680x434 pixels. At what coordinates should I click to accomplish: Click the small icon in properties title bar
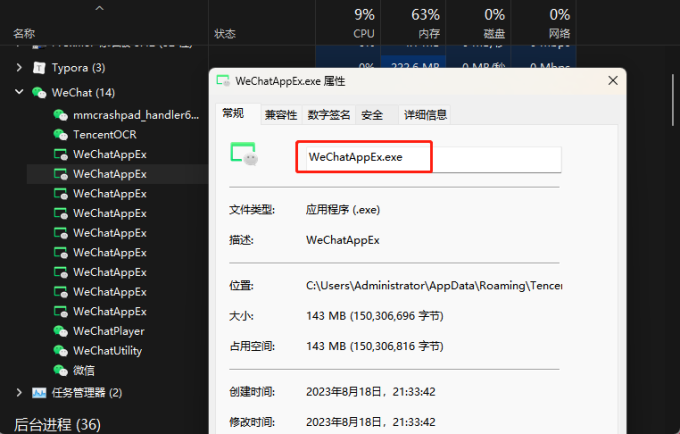pyautogui.click(x=223, y=81)
